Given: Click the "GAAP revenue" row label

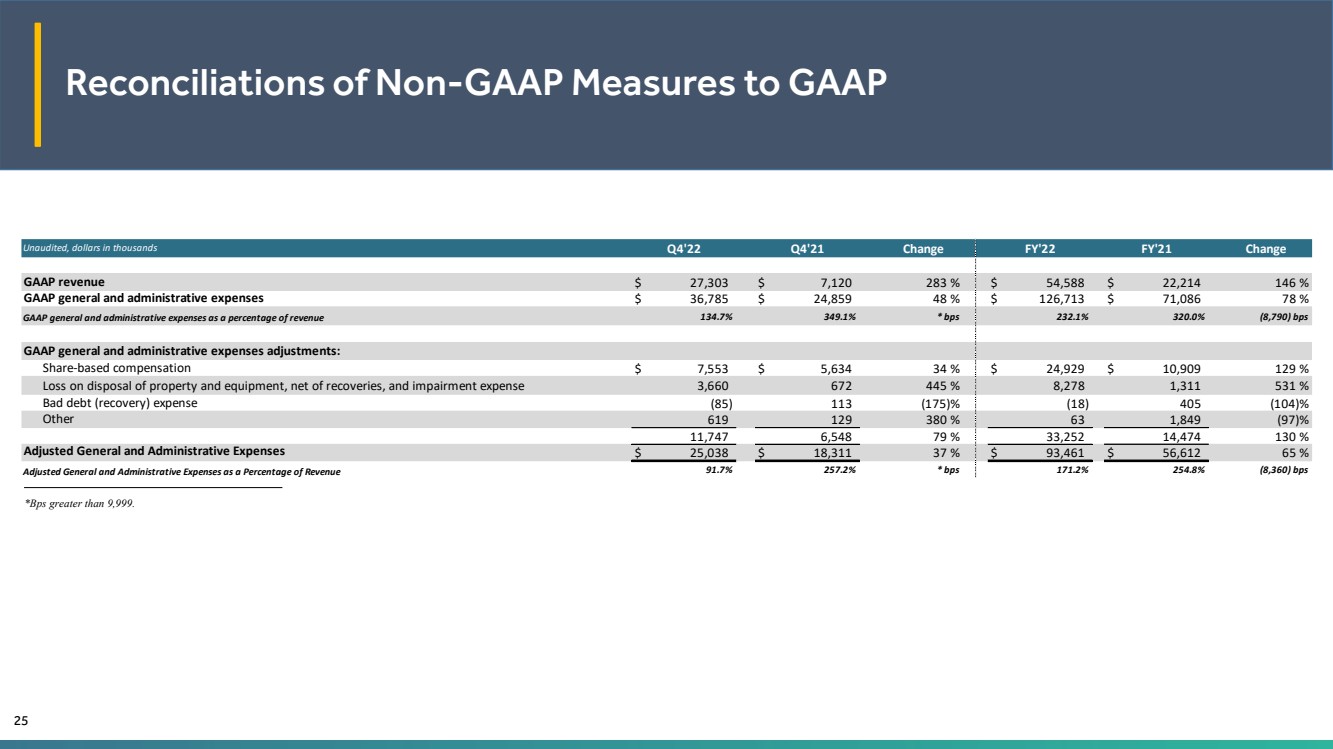Looking at the screenshot, I should [64, 282].
